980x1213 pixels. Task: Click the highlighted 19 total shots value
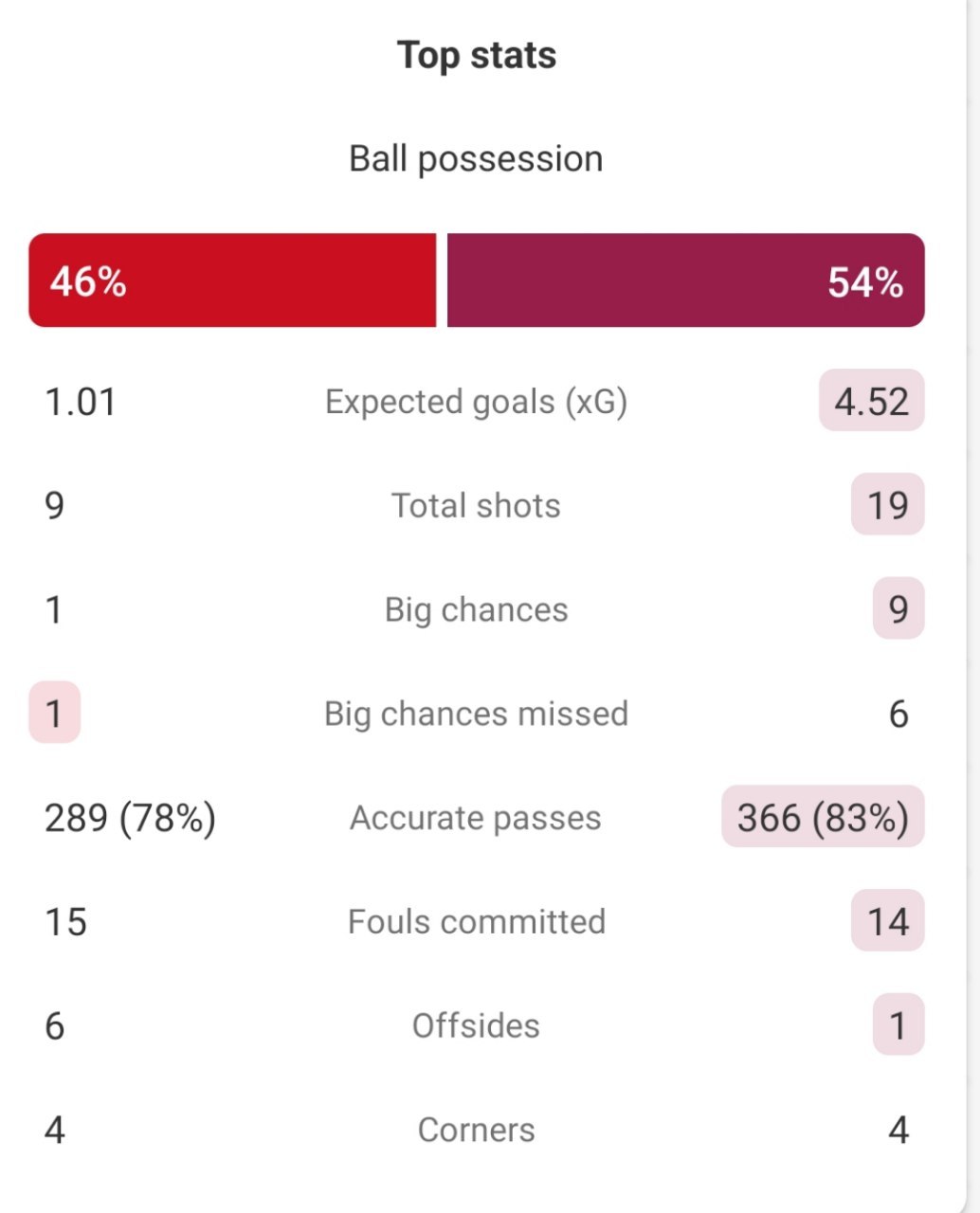click(x=887, y=504)
